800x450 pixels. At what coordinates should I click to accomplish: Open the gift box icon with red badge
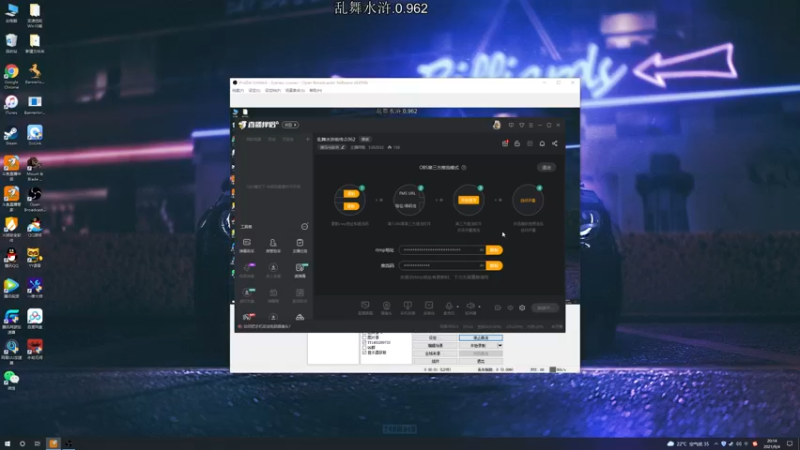[x=505, y=144]
